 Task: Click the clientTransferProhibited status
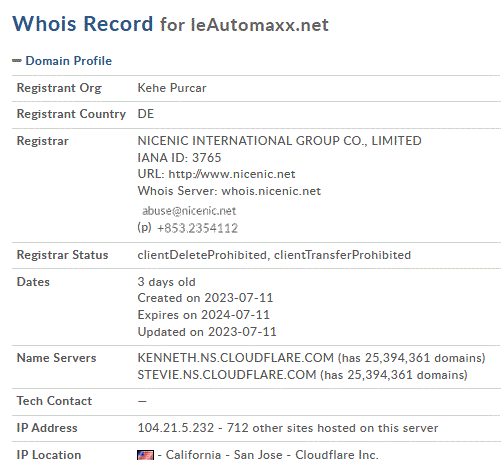point(342,255)
